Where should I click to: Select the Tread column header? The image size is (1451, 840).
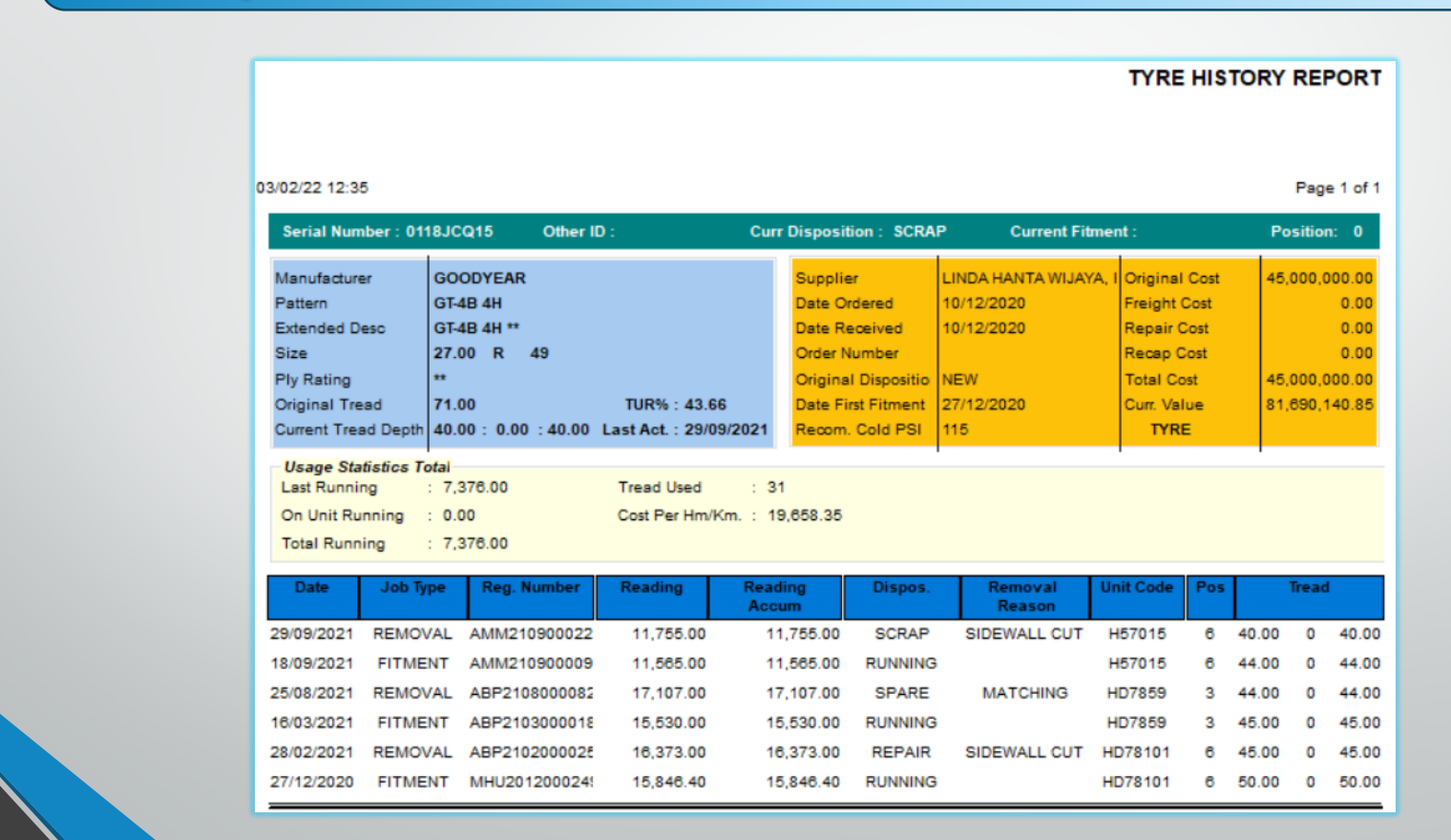1309,597
